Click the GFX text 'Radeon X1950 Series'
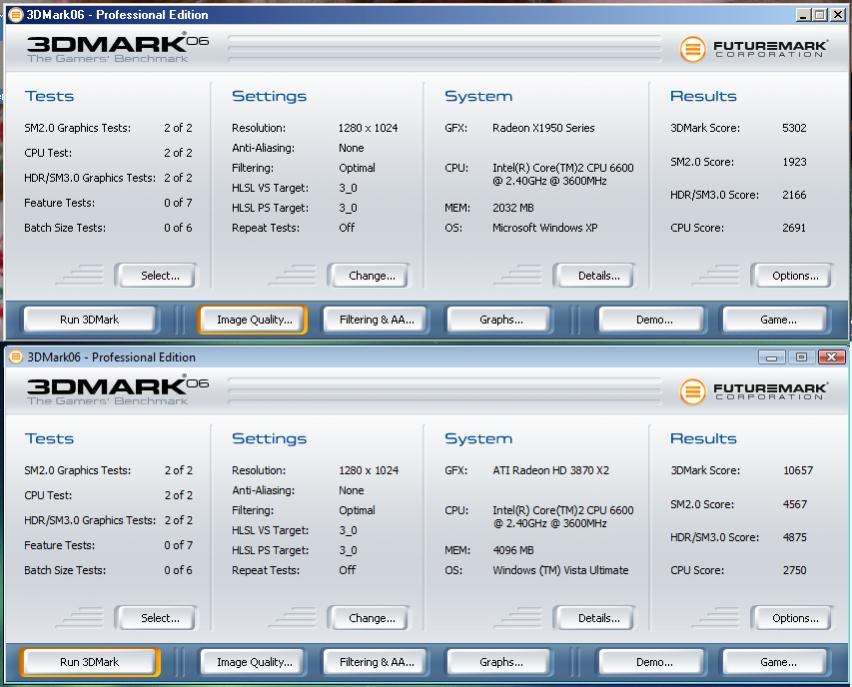The image size is (852, 687). (x=543, y=128)
